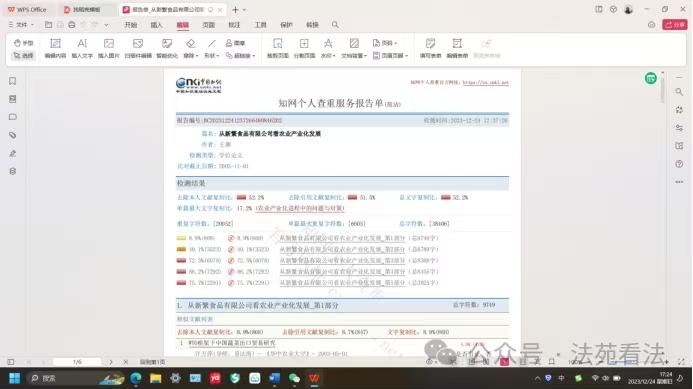Click the three-dots more icon in right sidebar

click(679, 182)
